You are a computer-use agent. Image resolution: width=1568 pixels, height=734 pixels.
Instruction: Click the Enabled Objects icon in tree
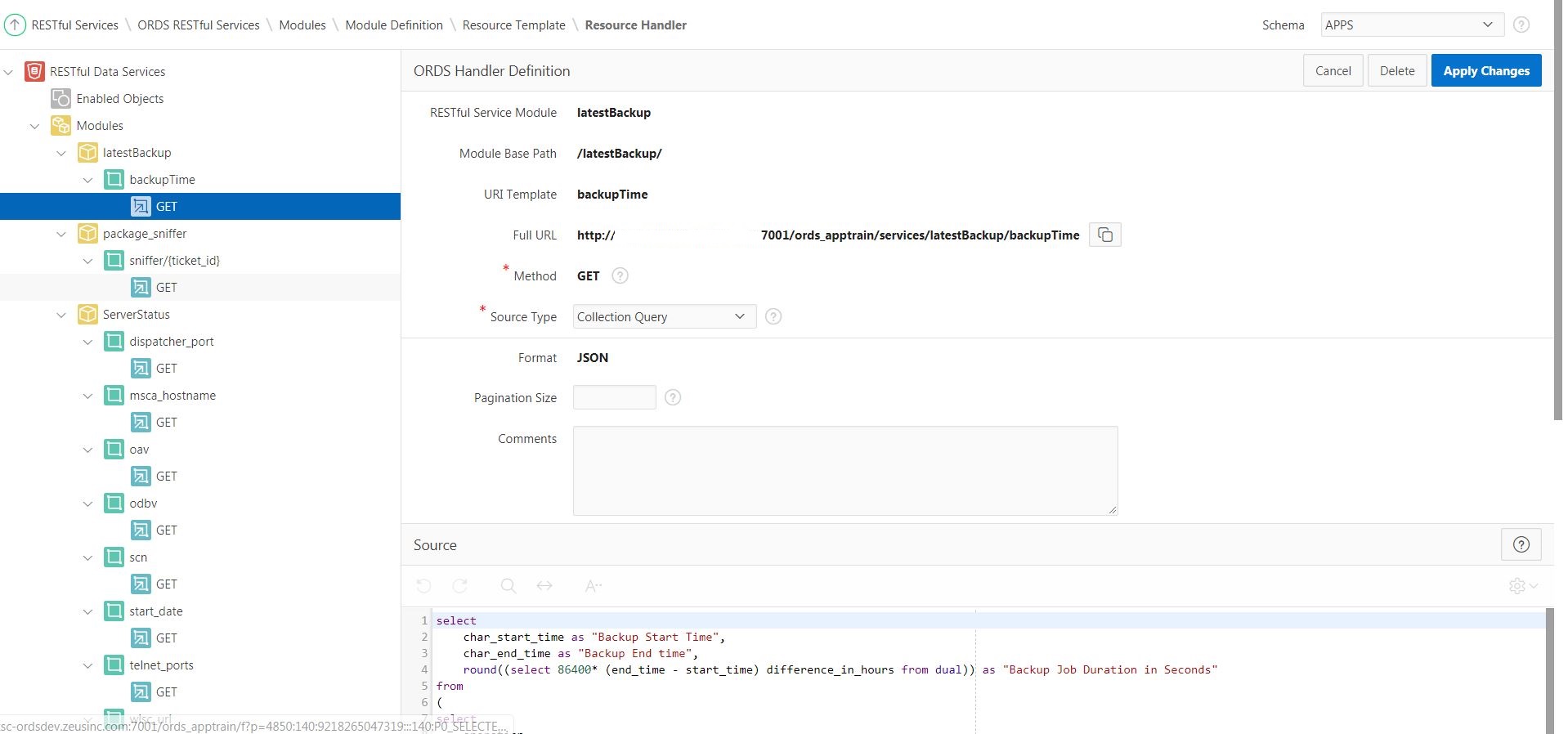60,99
